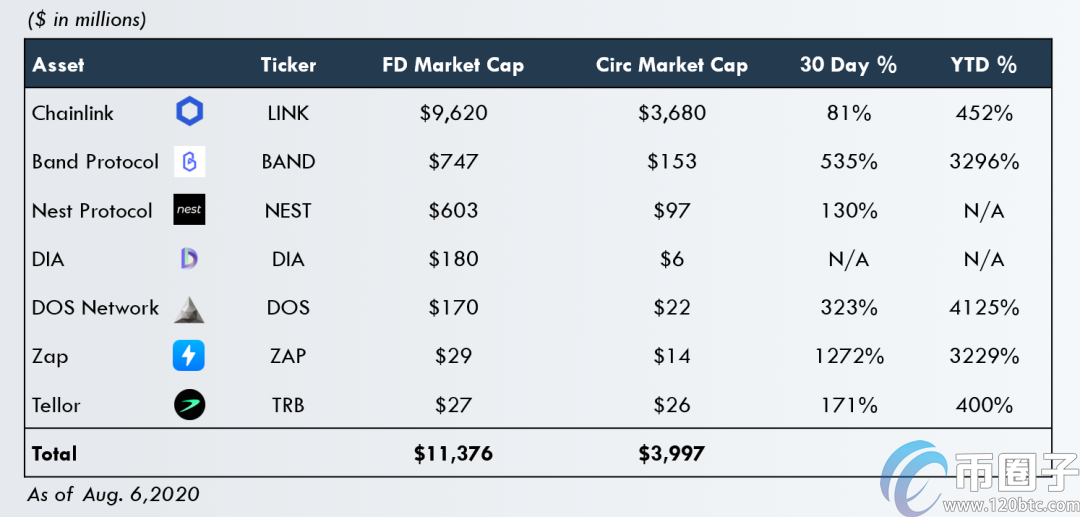Screen dimensions: 1080x517
Task: Select the Ticker column header
Action: pos(288,65)
